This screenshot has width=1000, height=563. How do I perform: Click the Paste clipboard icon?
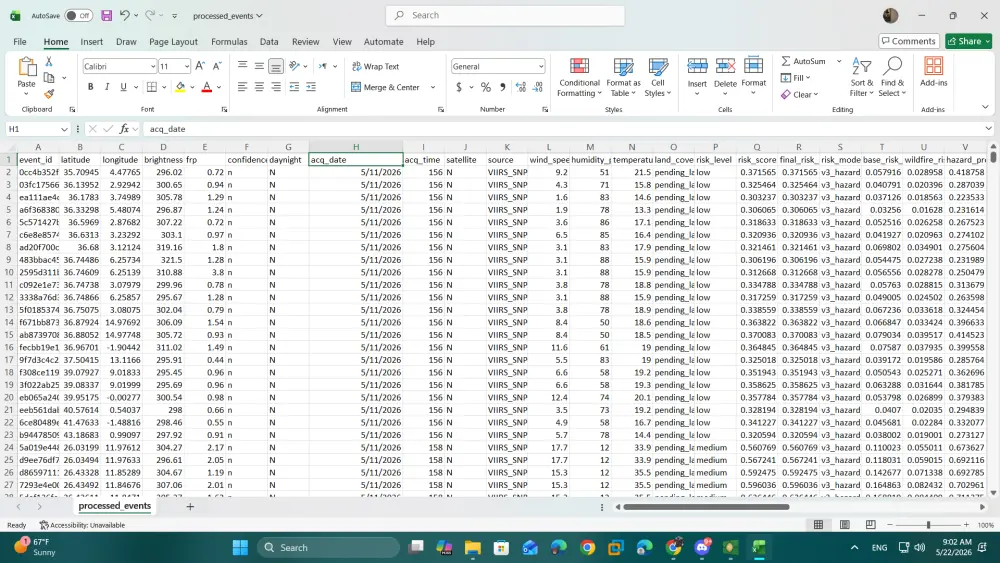coord(26,67)
